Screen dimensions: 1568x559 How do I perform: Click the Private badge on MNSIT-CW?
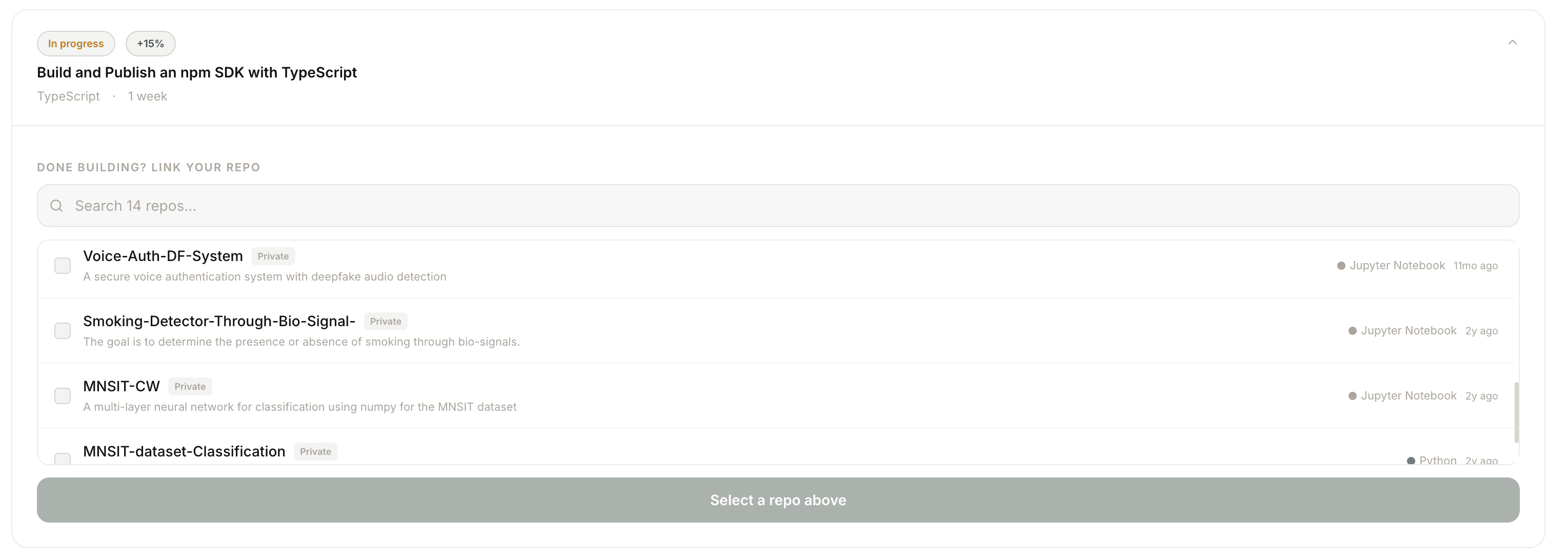coord(189,386)
